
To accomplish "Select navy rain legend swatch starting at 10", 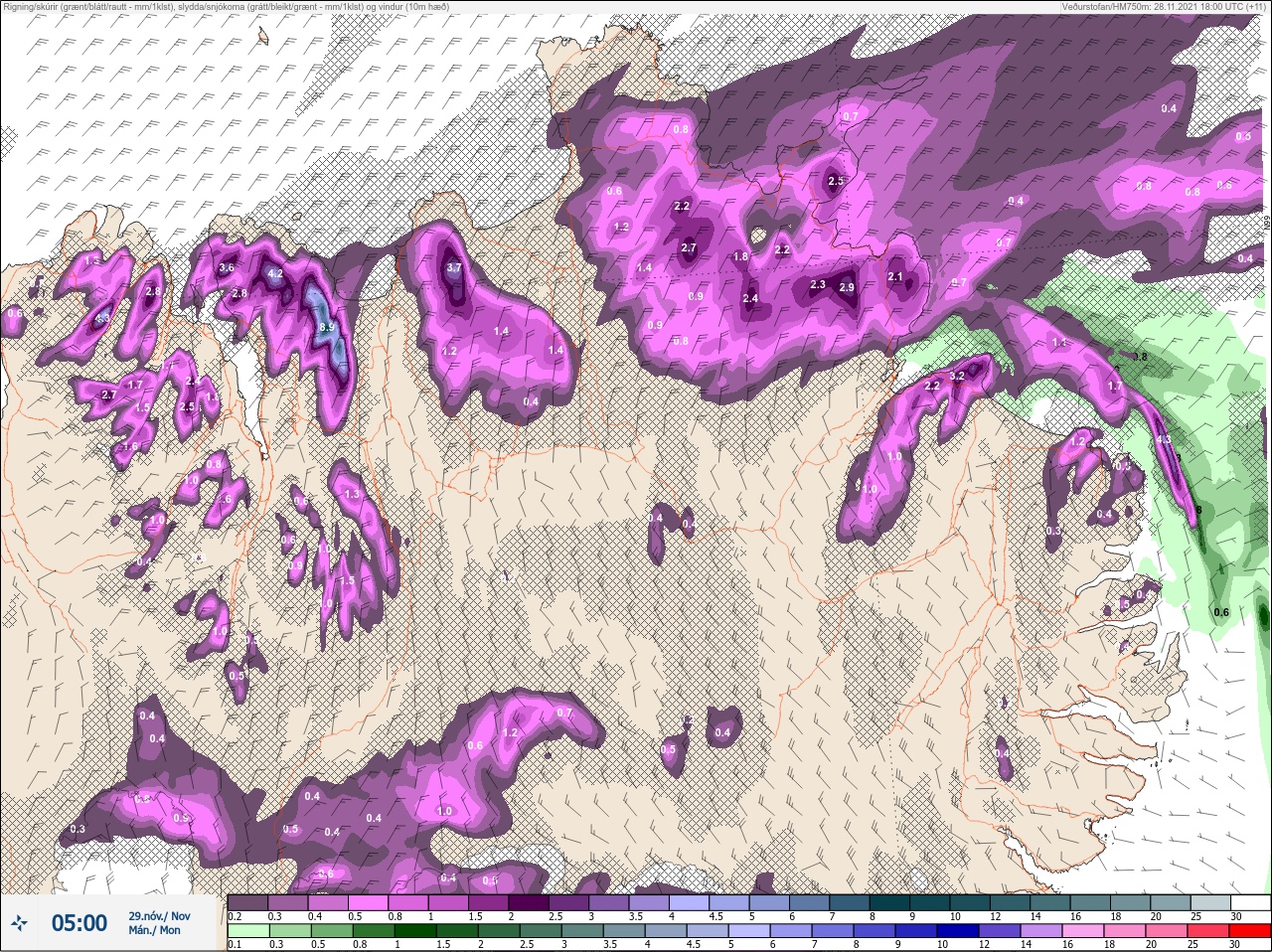I will (x=959, y=930).
